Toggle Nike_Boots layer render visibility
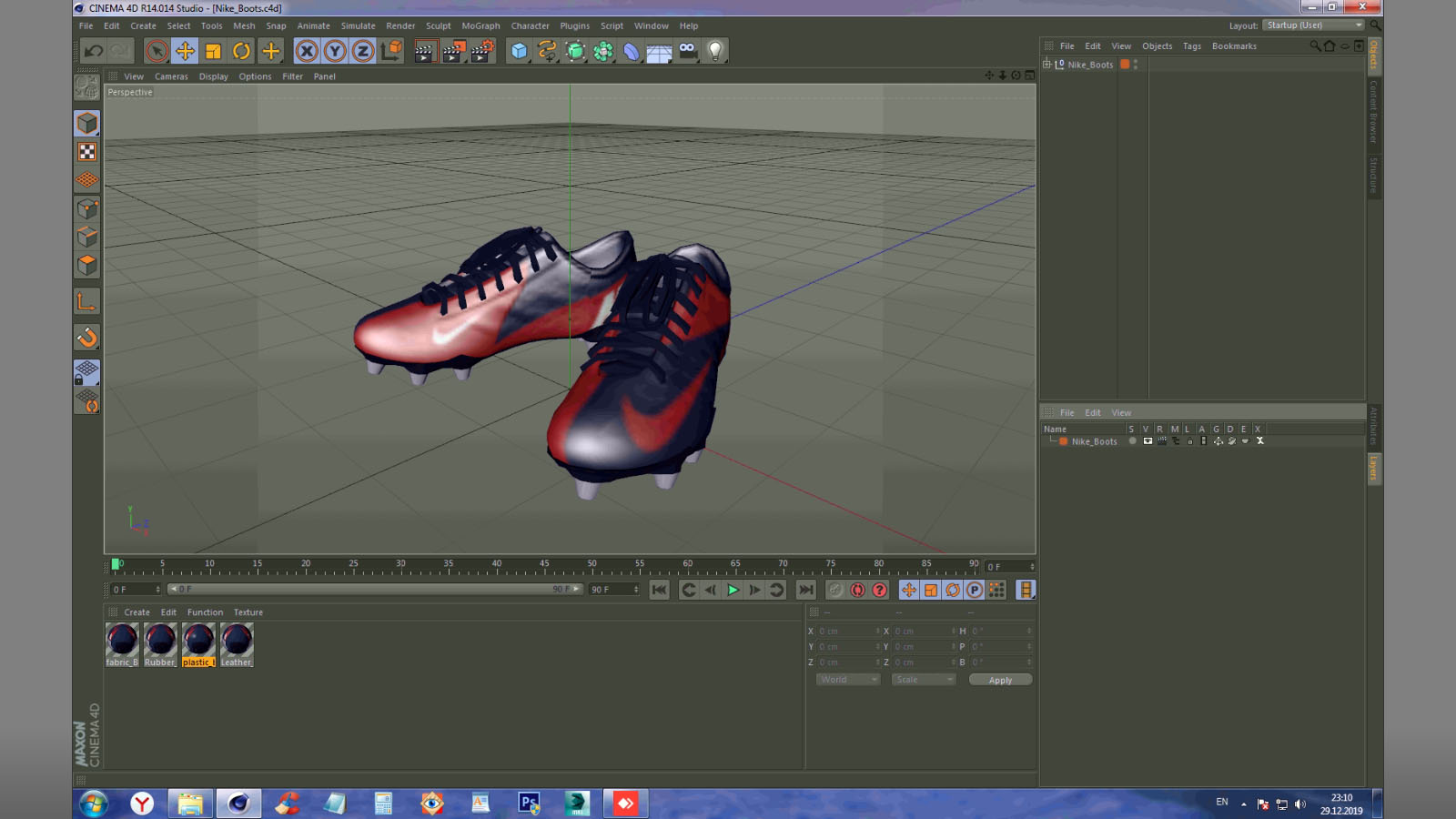 (x=1162, y=441)
